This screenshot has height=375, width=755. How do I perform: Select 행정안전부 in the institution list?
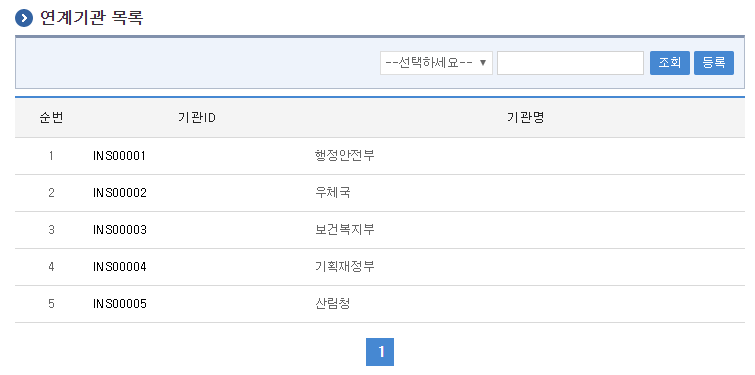click(x=344, y=156)
